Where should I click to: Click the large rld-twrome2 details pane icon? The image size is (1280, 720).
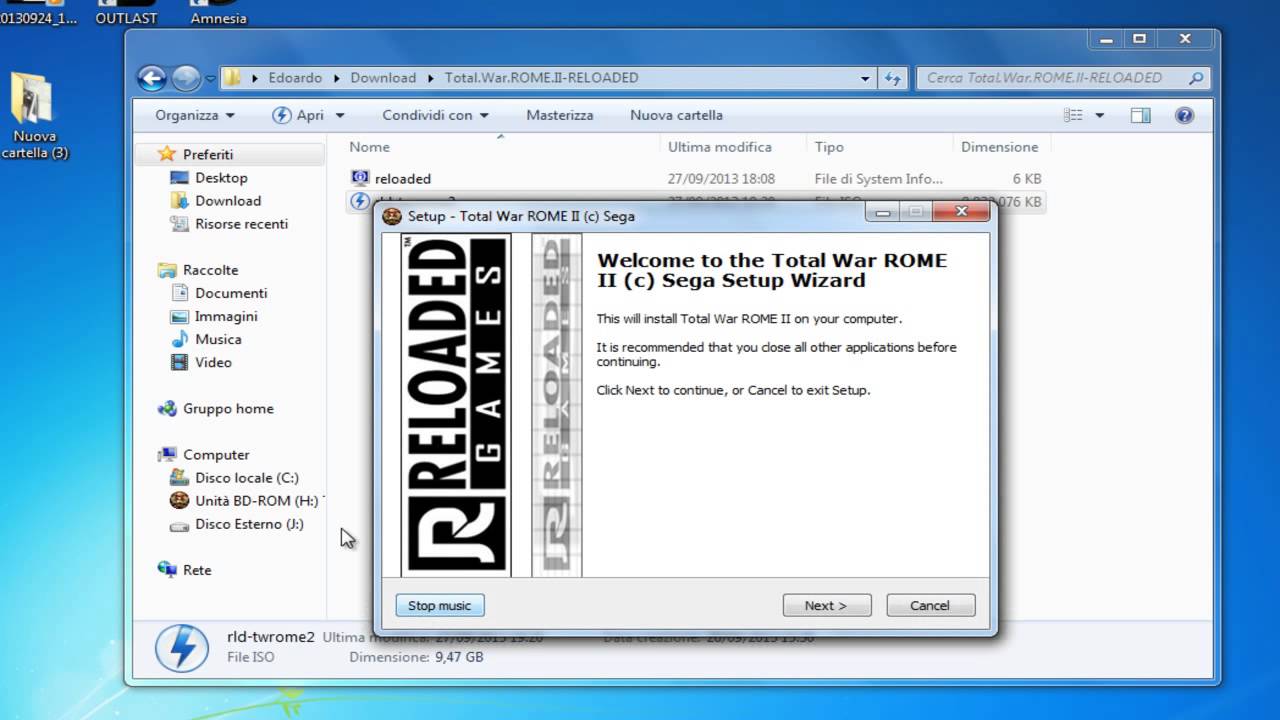[x=182, y=647]
